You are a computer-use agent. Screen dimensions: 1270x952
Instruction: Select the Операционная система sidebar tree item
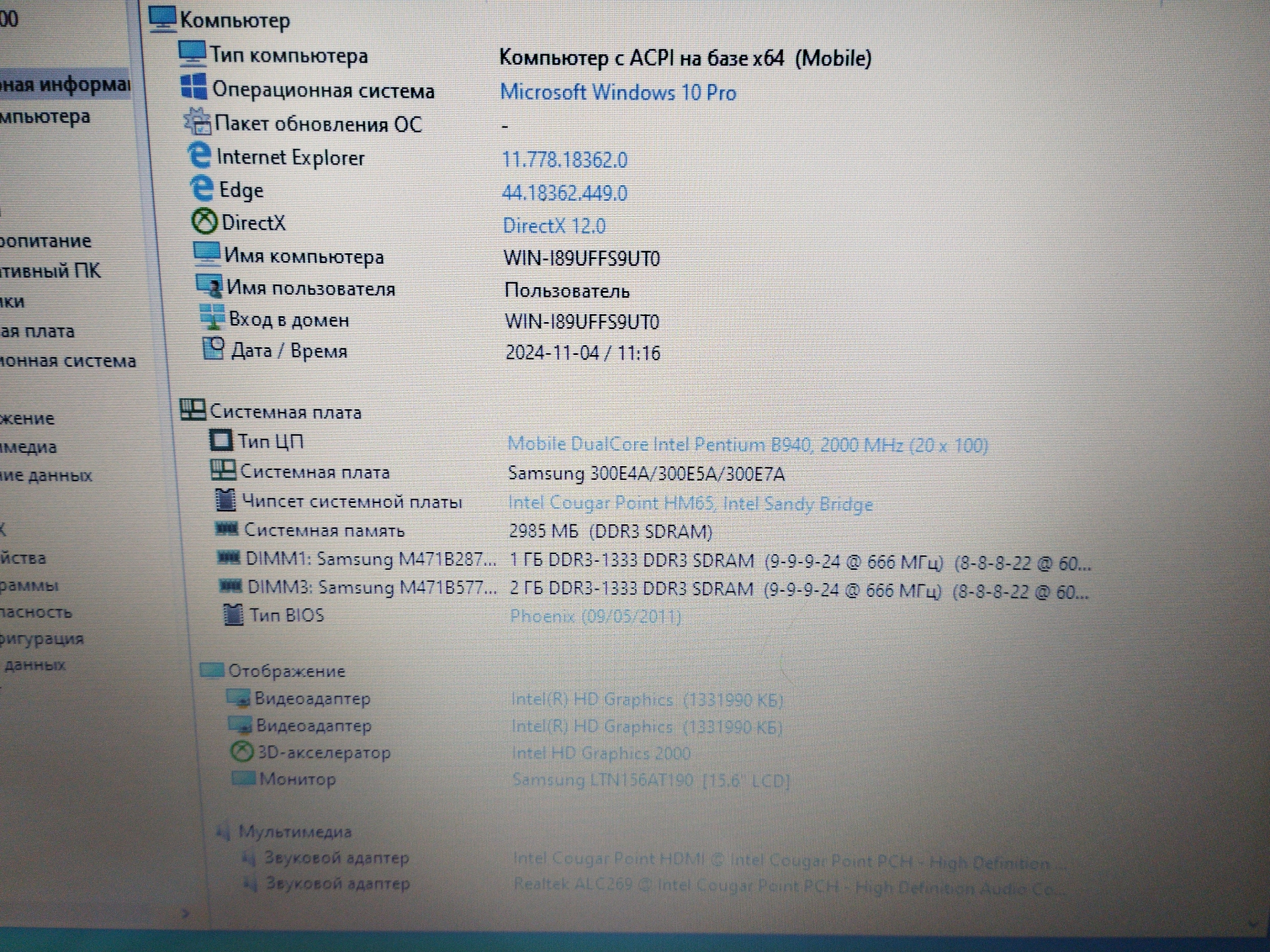[67, 360]
